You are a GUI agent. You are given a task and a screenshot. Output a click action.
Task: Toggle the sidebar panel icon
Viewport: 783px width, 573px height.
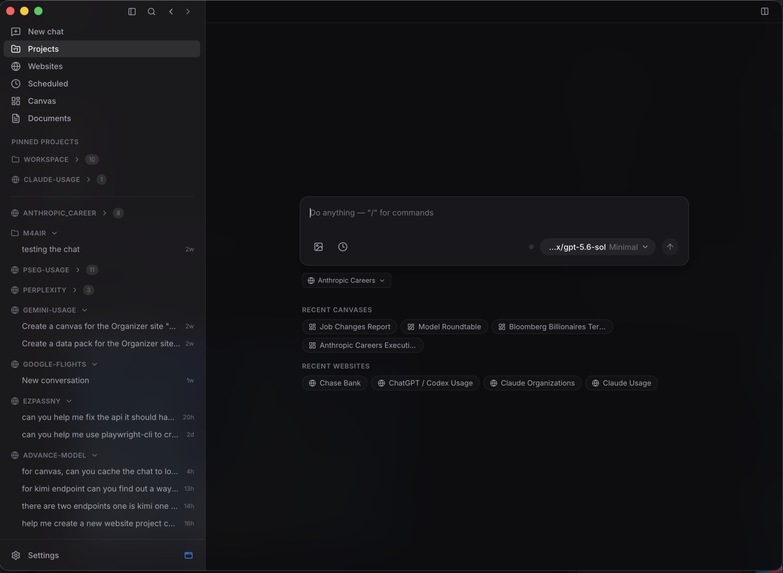[x=132, y=11]
